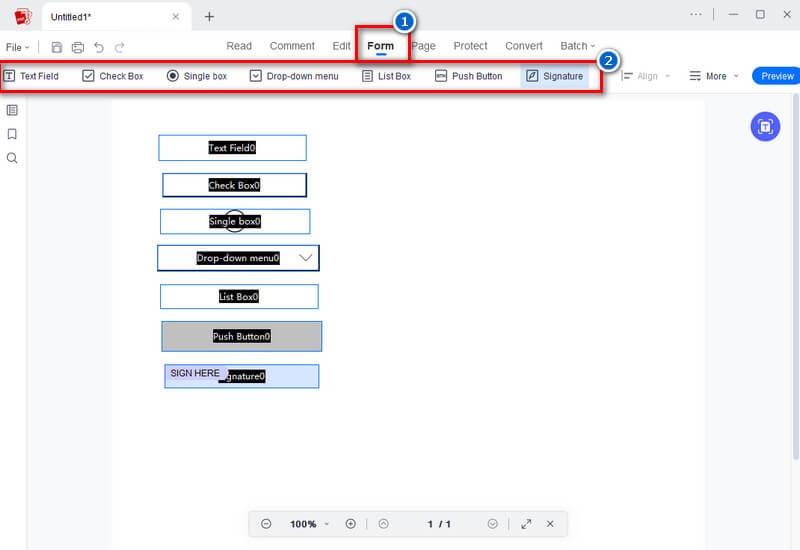Switch to the Convert tab
Screen dimensions: 800x550
(524, 46)
